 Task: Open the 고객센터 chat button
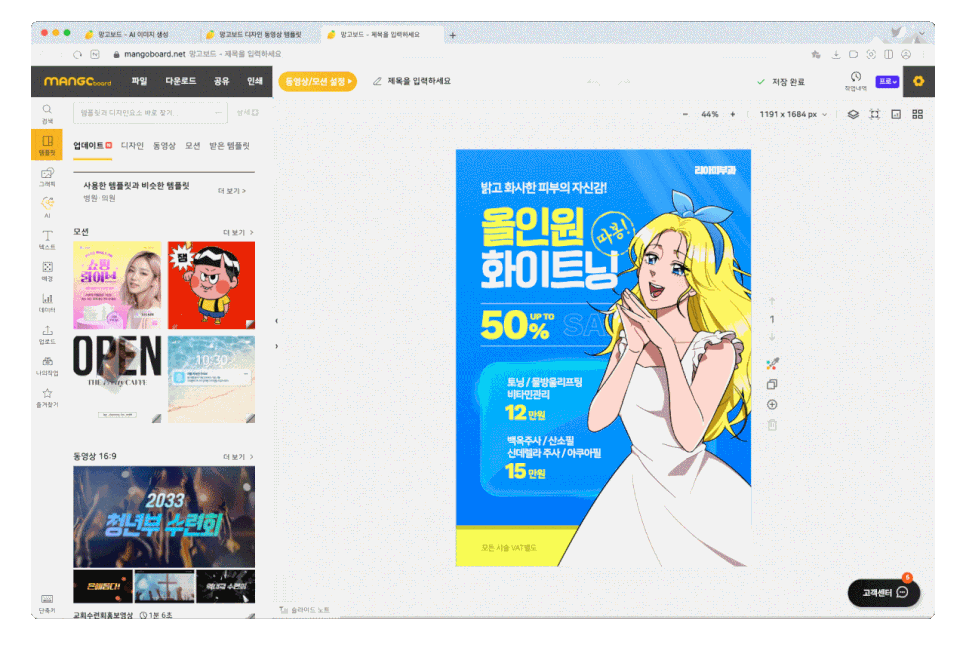tap(884, 592)
